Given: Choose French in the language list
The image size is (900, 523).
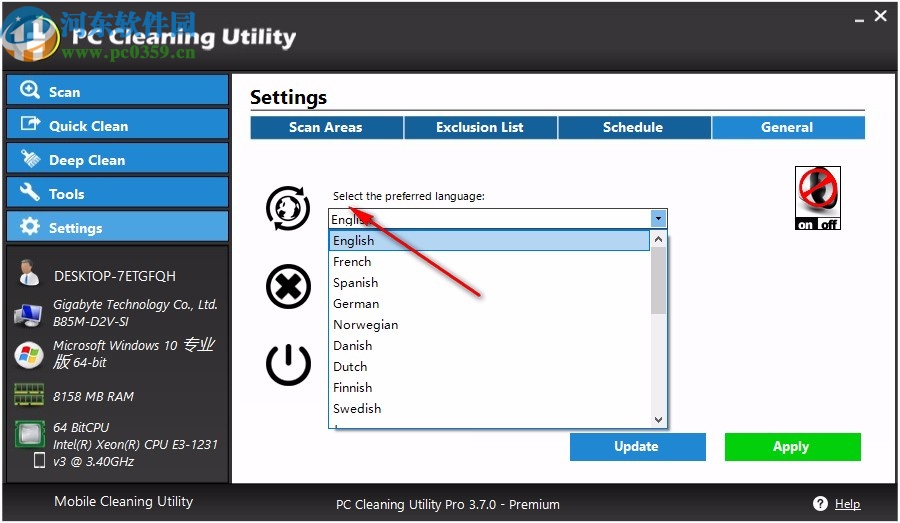Looking at the screenshot, I should (x=490, y=262).
